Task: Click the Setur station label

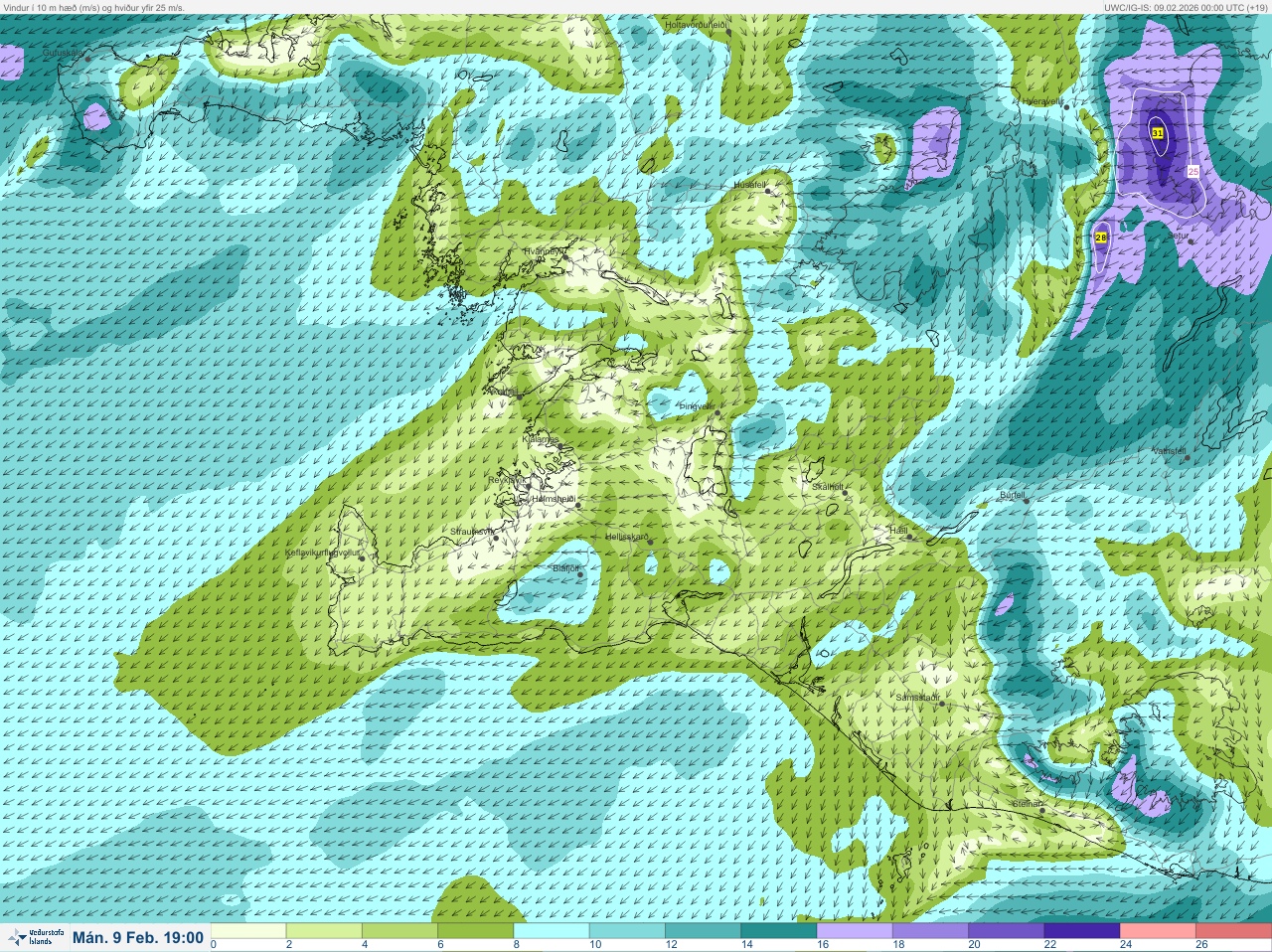Action: pos(1180,236)
